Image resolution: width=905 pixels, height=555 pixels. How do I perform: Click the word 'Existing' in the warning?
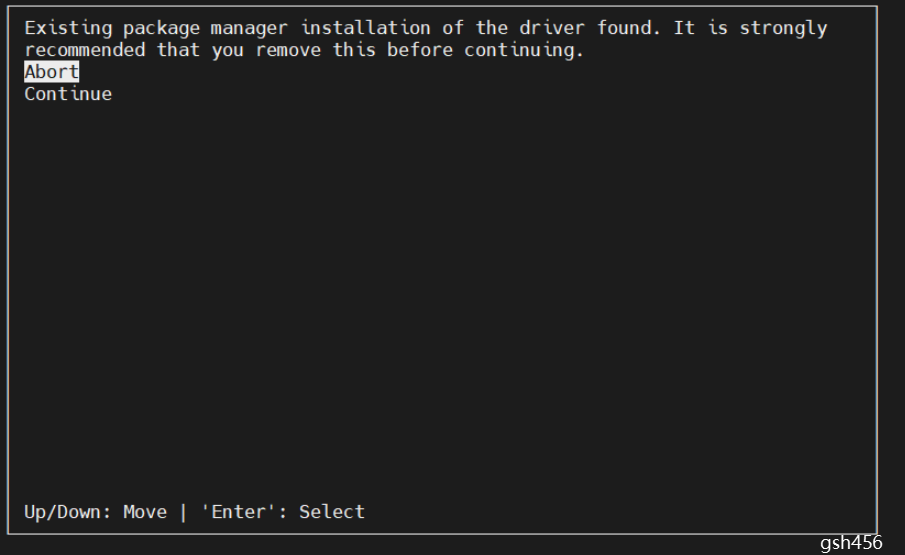[x=68, y=28]
